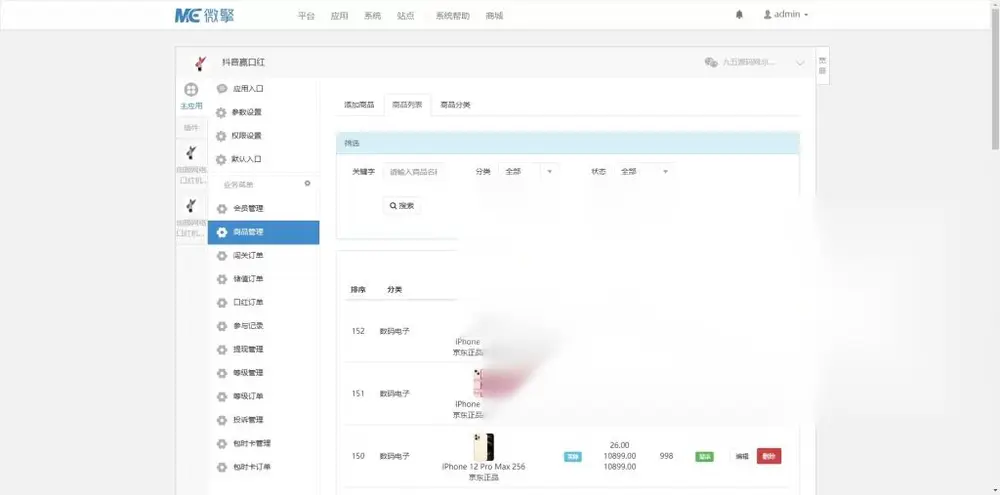The height and width of the screenshot is (495, 1000).
Task: Click the gear icon beside 默认入口
Action: (x=221, y=160)
